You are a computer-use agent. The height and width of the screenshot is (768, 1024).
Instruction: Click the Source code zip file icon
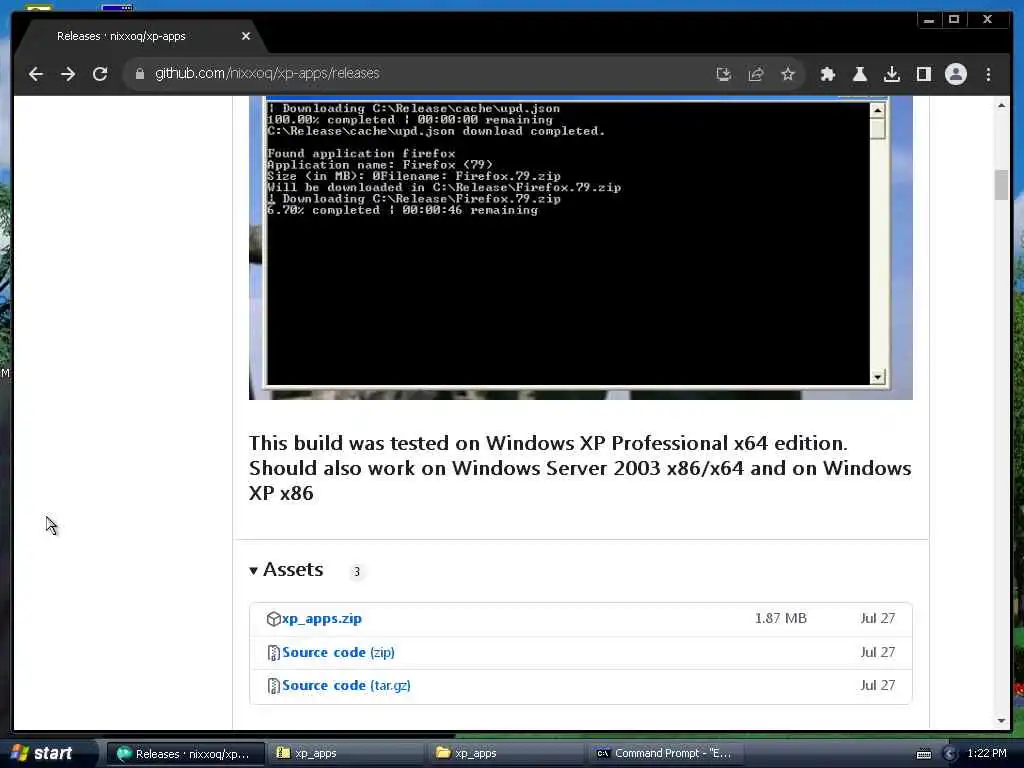coord(274,652)
